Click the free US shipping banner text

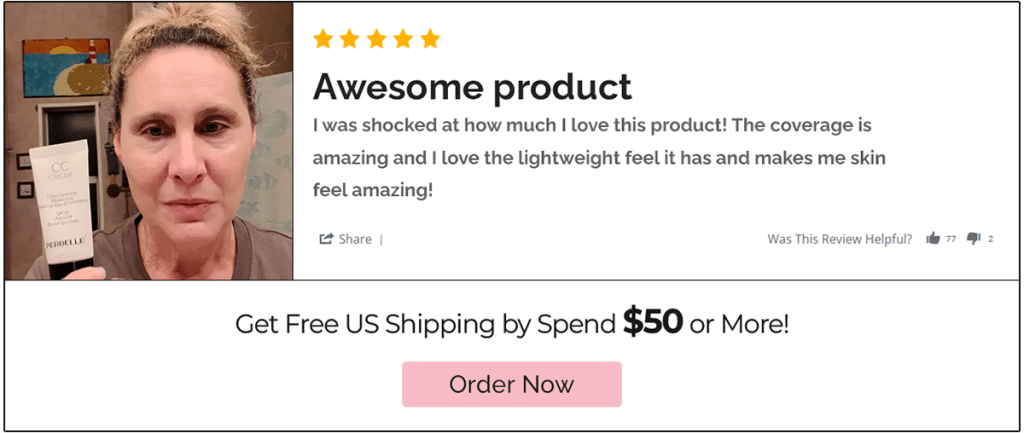click(x=425, y=324)
